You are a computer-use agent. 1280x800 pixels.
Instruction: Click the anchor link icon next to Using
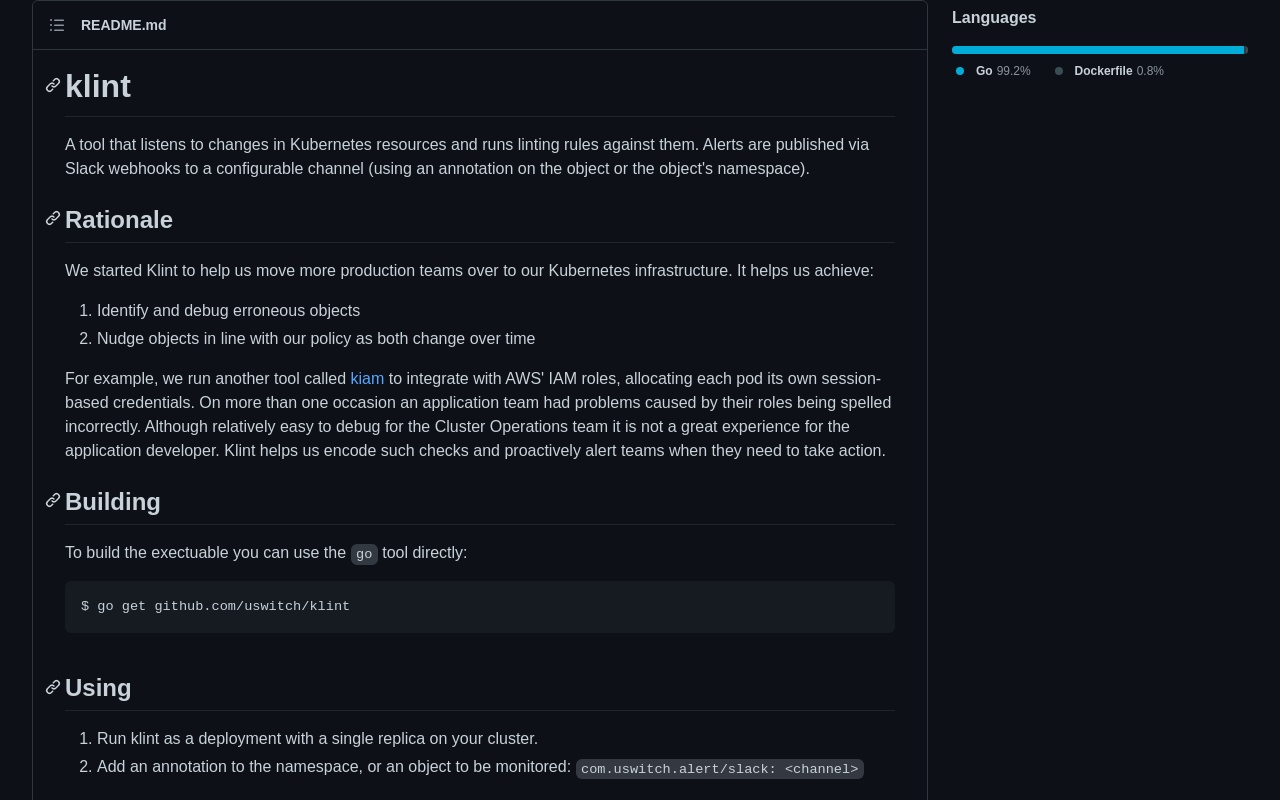(53, 687)
